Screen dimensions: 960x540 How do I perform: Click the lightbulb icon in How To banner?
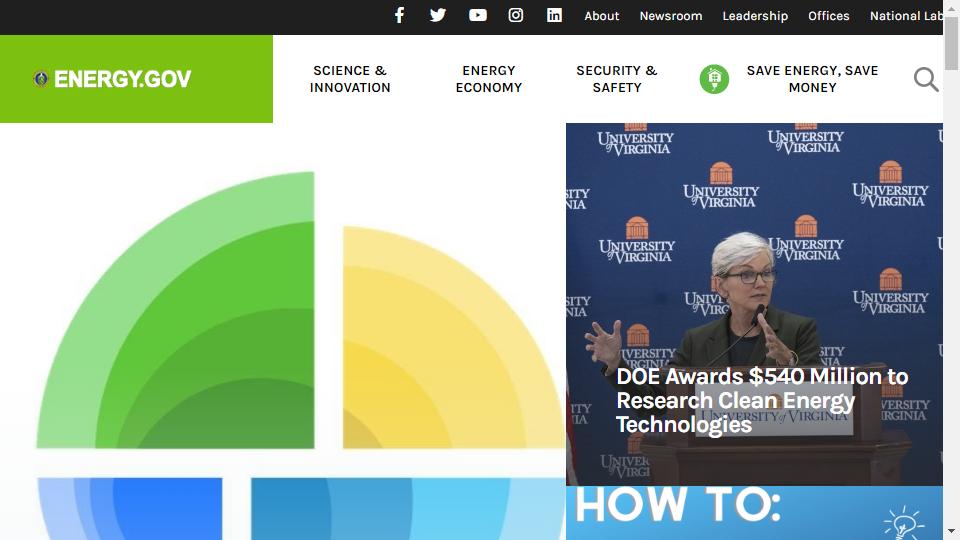[902, 522]
